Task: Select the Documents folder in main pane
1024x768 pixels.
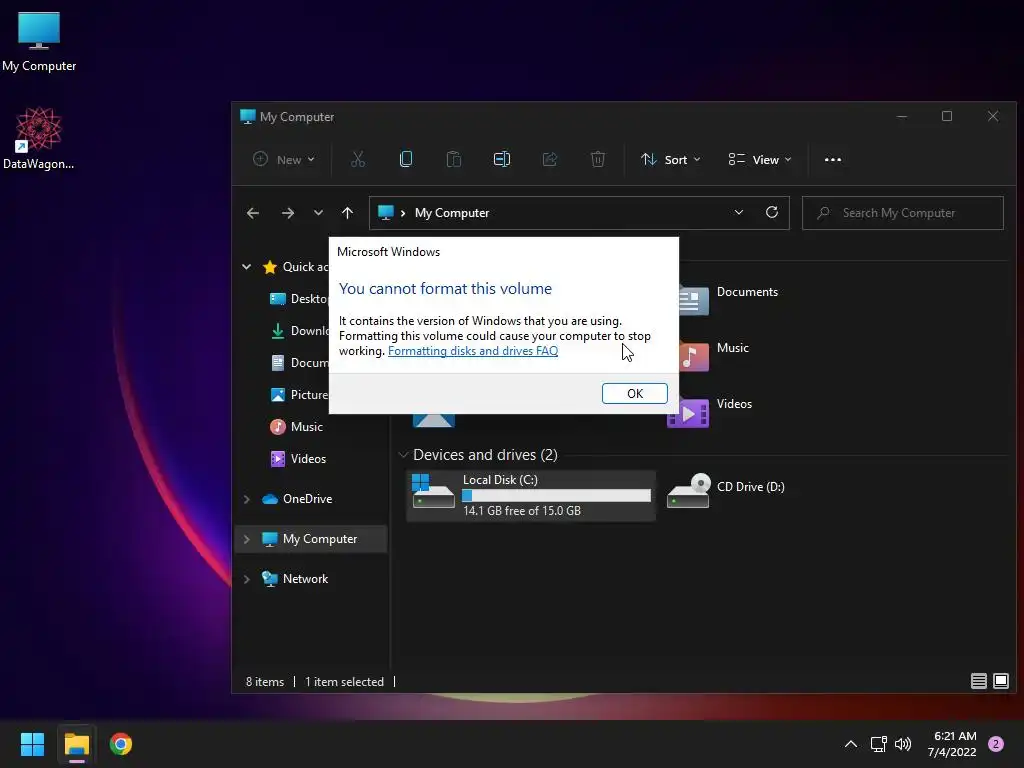Action: tap(729, 299)
